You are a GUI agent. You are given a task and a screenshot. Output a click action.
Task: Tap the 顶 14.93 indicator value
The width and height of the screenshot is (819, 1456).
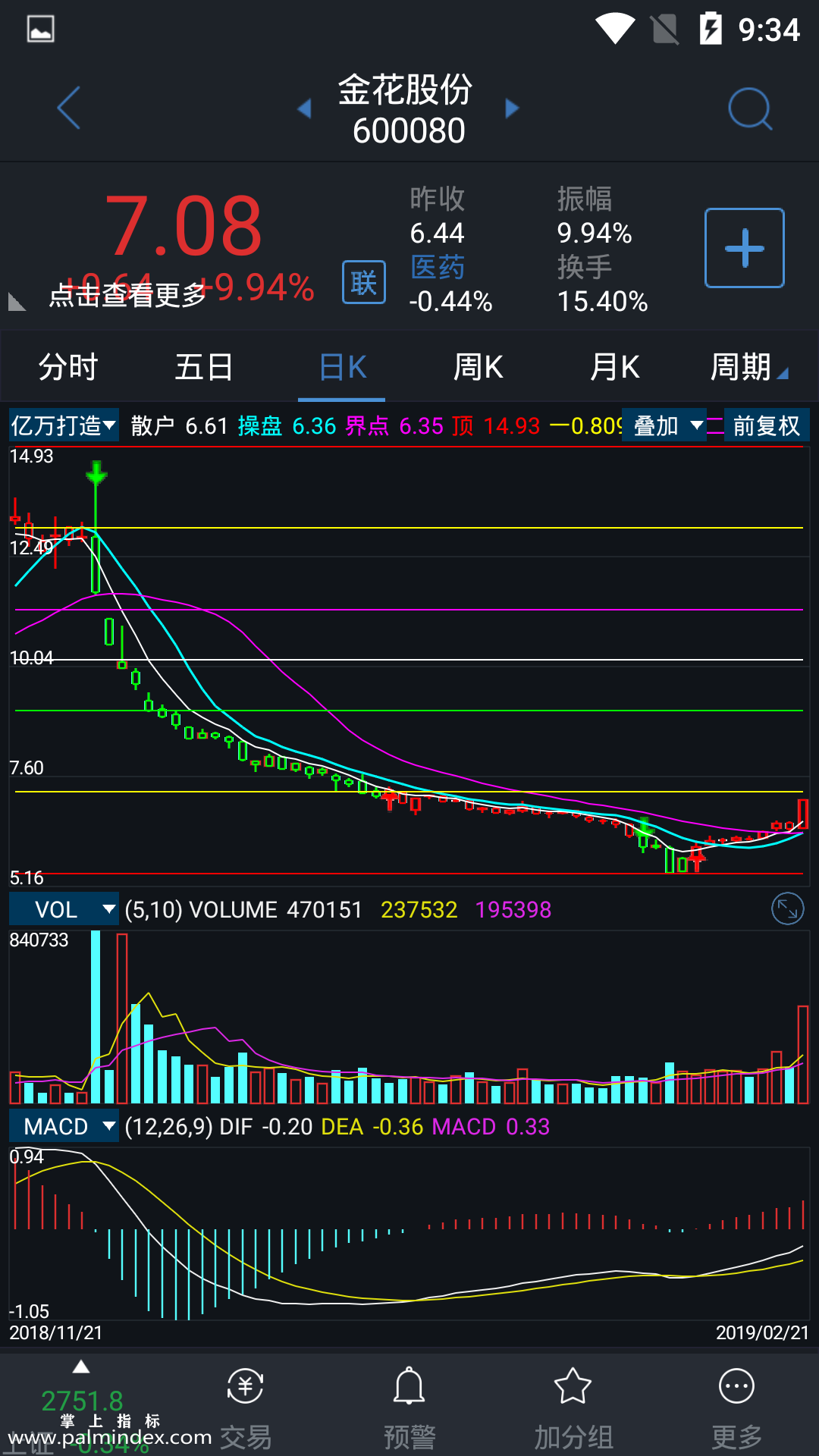(496, 426)
